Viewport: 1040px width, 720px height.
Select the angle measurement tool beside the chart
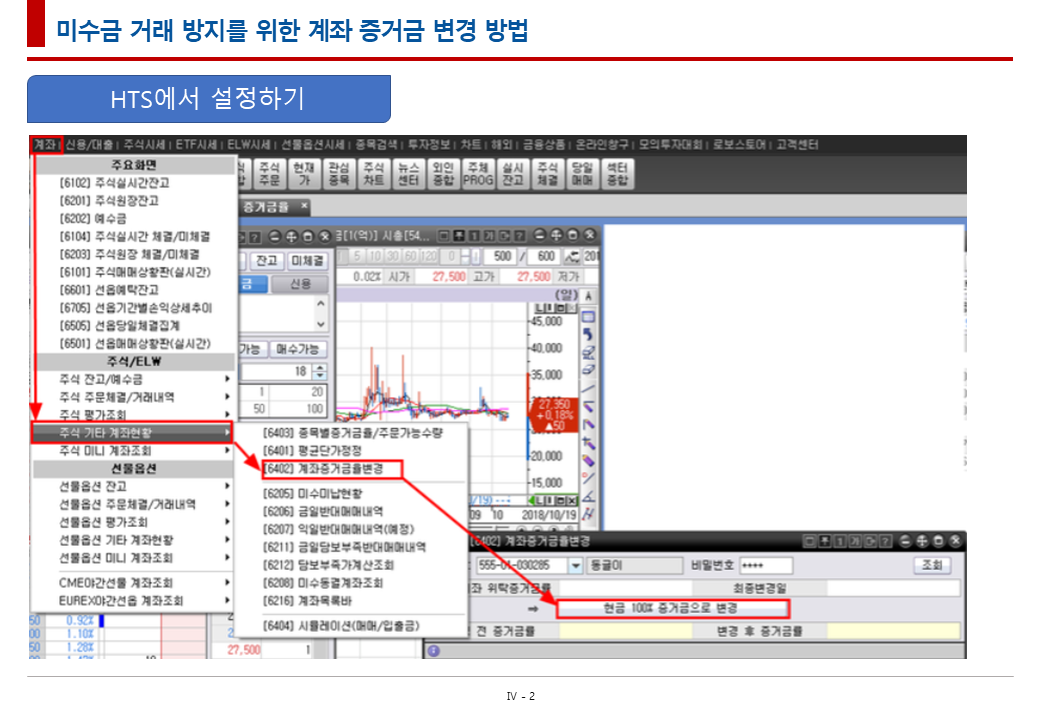[588, 496]
